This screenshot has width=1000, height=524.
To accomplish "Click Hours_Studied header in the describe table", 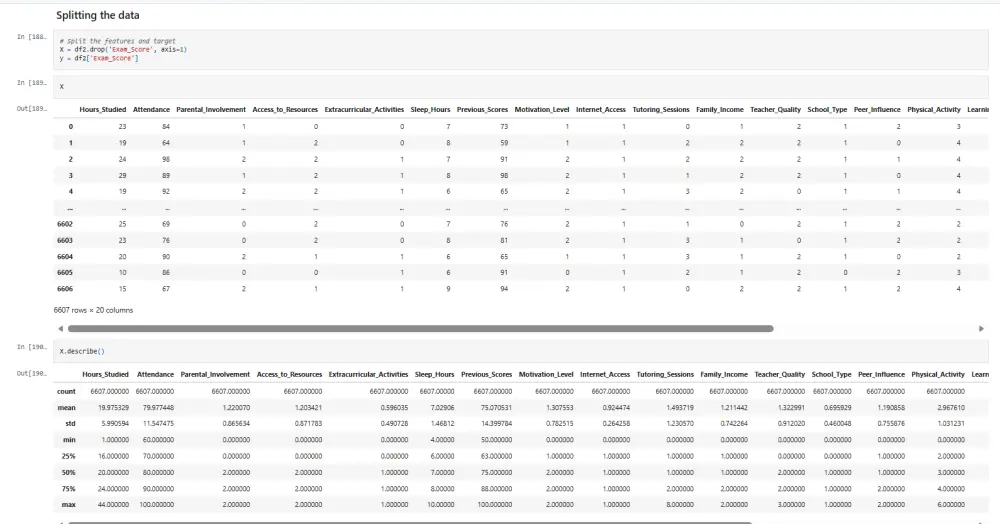I will [105, 375].
